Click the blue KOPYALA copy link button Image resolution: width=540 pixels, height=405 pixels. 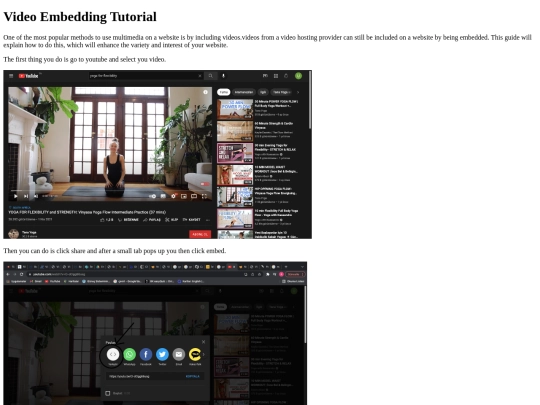tap(193, 376)
